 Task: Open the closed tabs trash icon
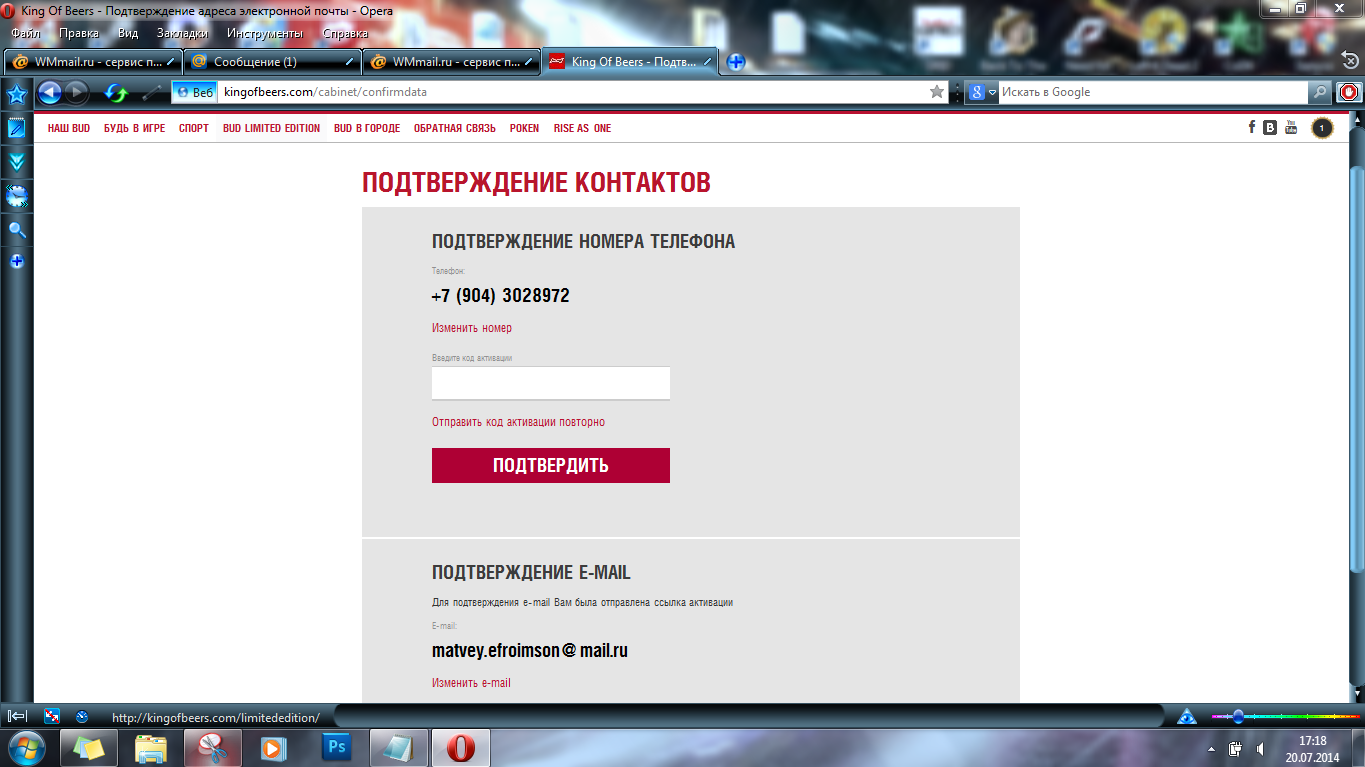point(1349,61)
